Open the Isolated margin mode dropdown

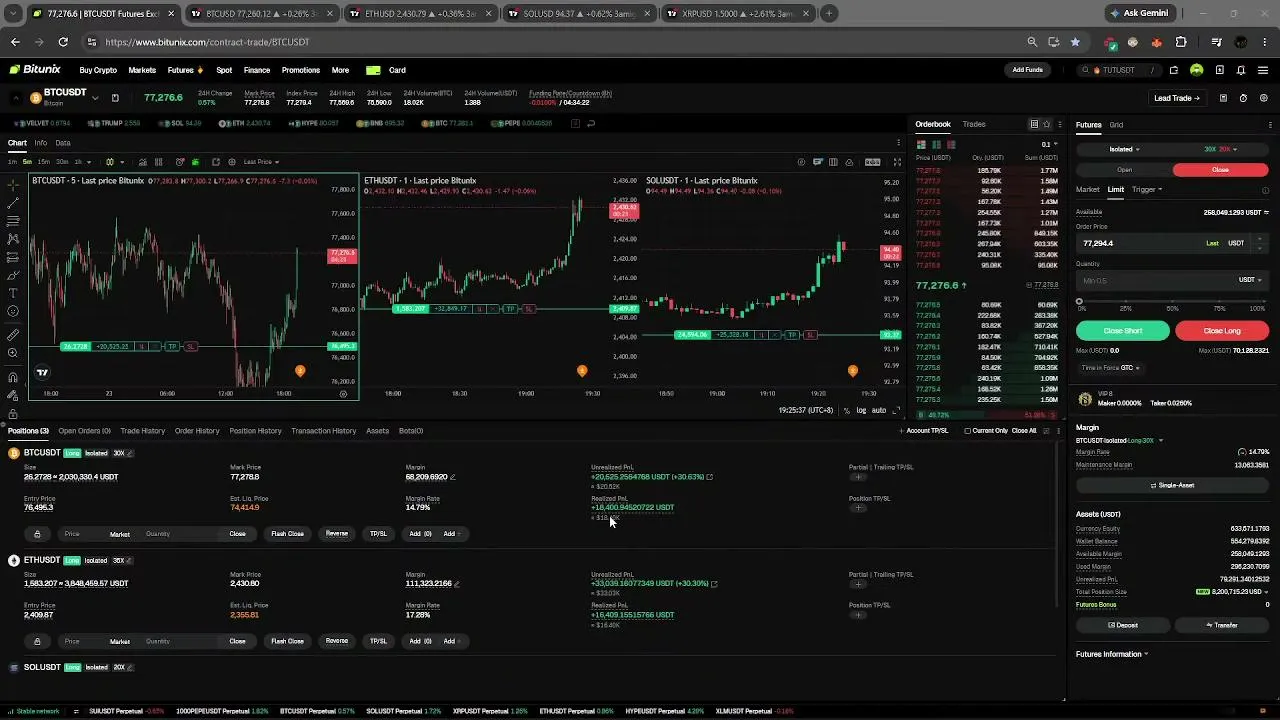point(1124,149)
